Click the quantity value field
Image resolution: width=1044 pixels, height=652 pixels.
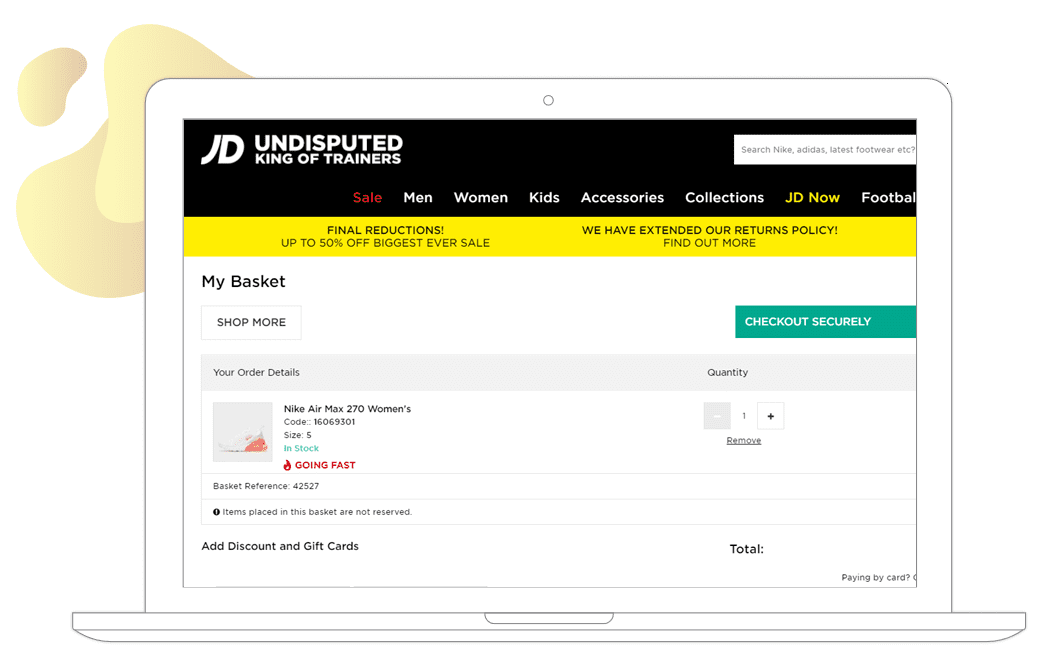744,416
